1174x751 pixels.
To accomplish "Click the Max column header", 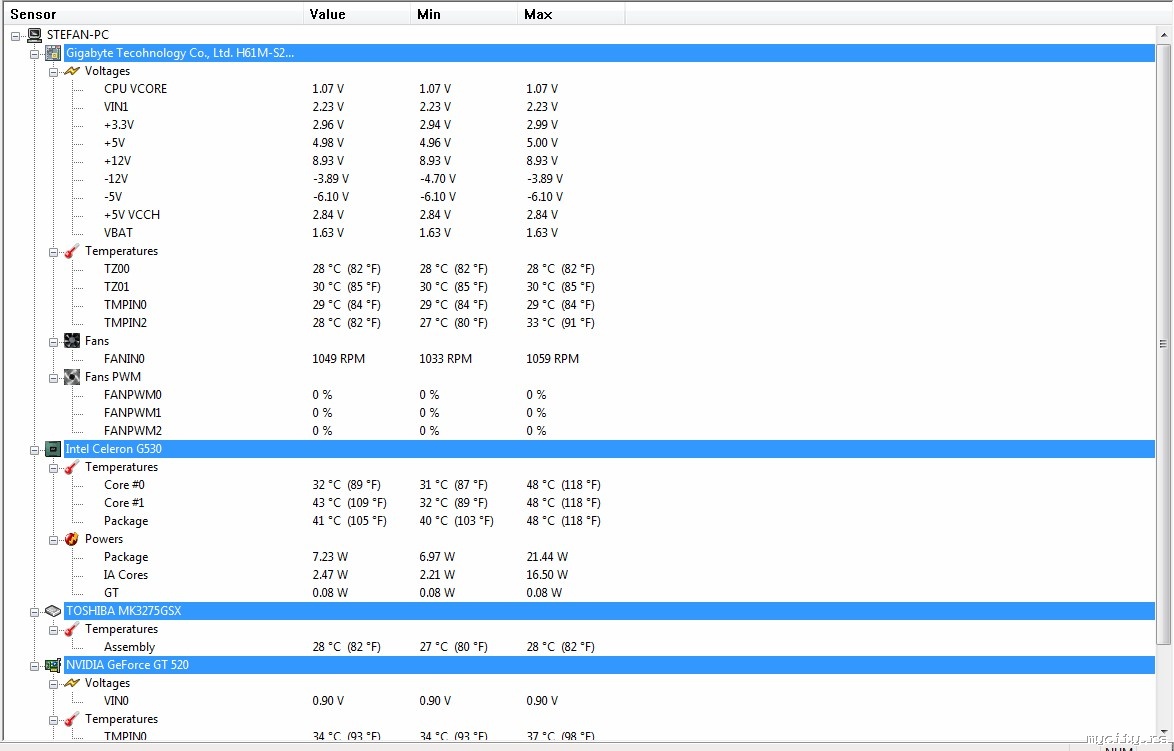I will 571,14.
